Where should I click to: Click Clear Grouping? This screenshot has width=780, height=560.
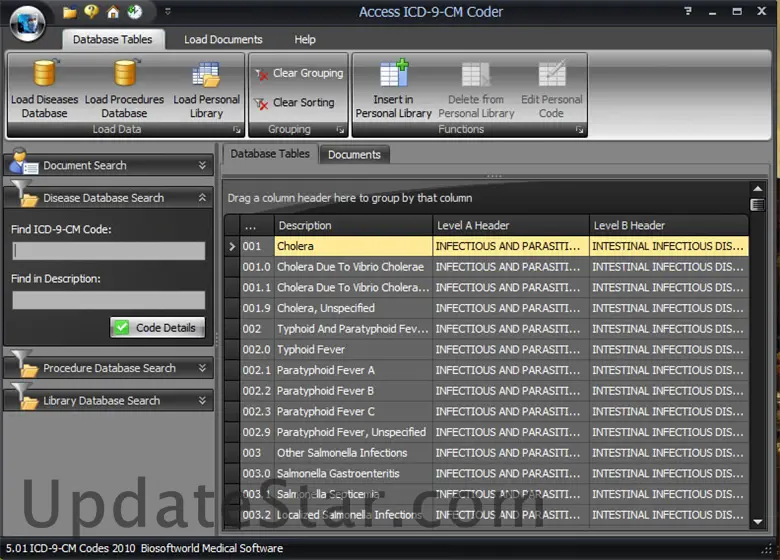pos(299,74)
